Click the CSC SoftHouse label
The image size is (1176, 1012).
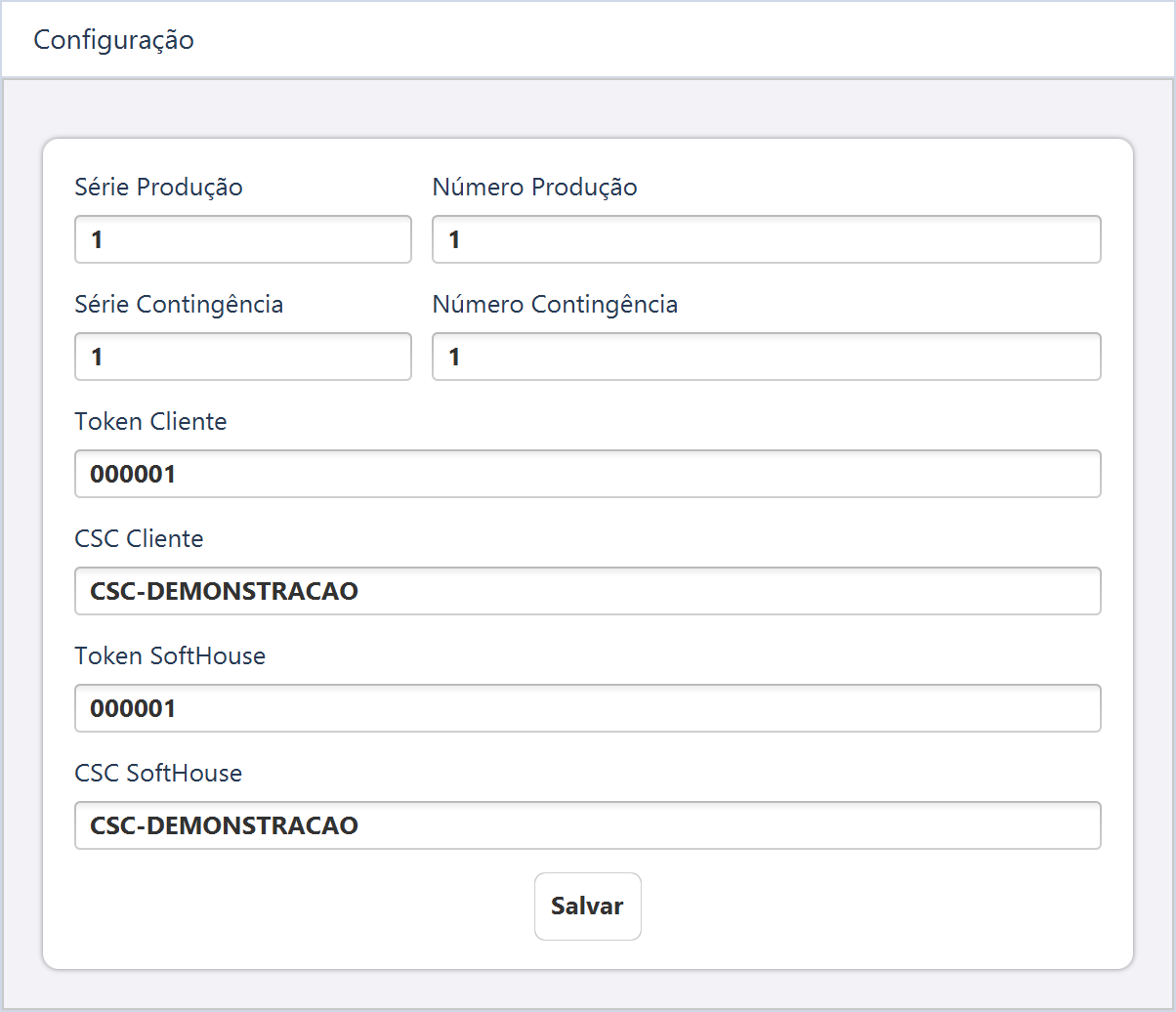point(158,773)
